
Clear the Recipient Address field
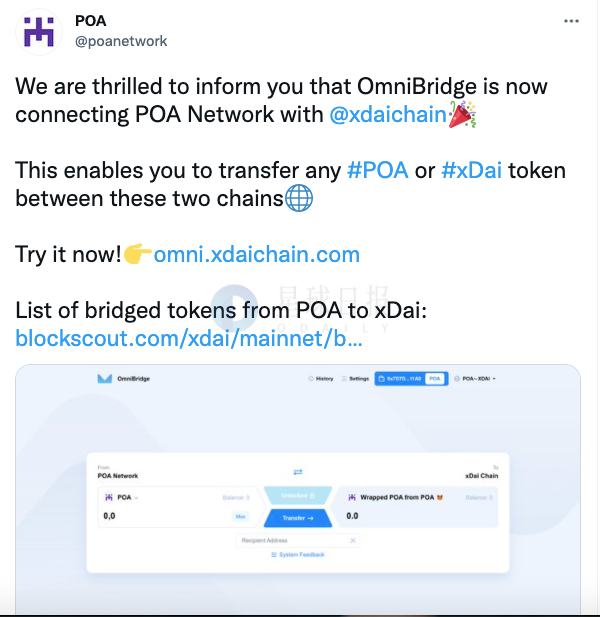coord(352,540)
